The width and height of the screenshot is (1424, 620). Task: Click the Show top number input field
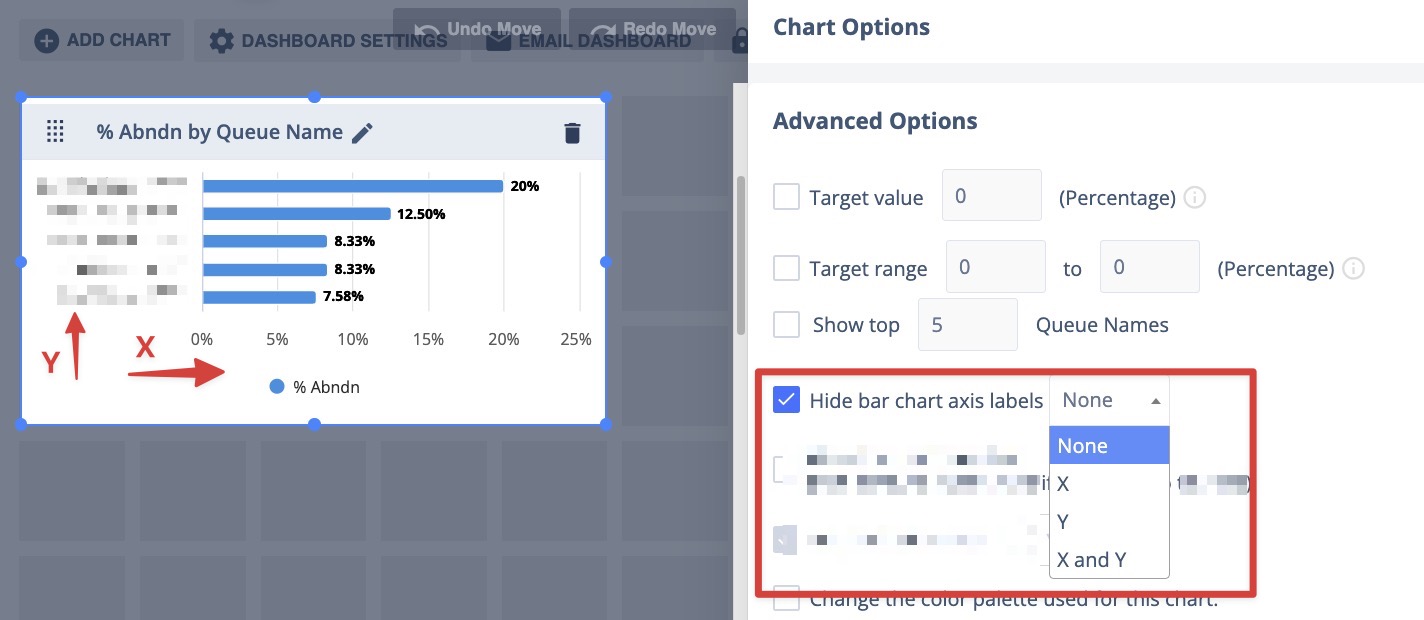[967, 325]
